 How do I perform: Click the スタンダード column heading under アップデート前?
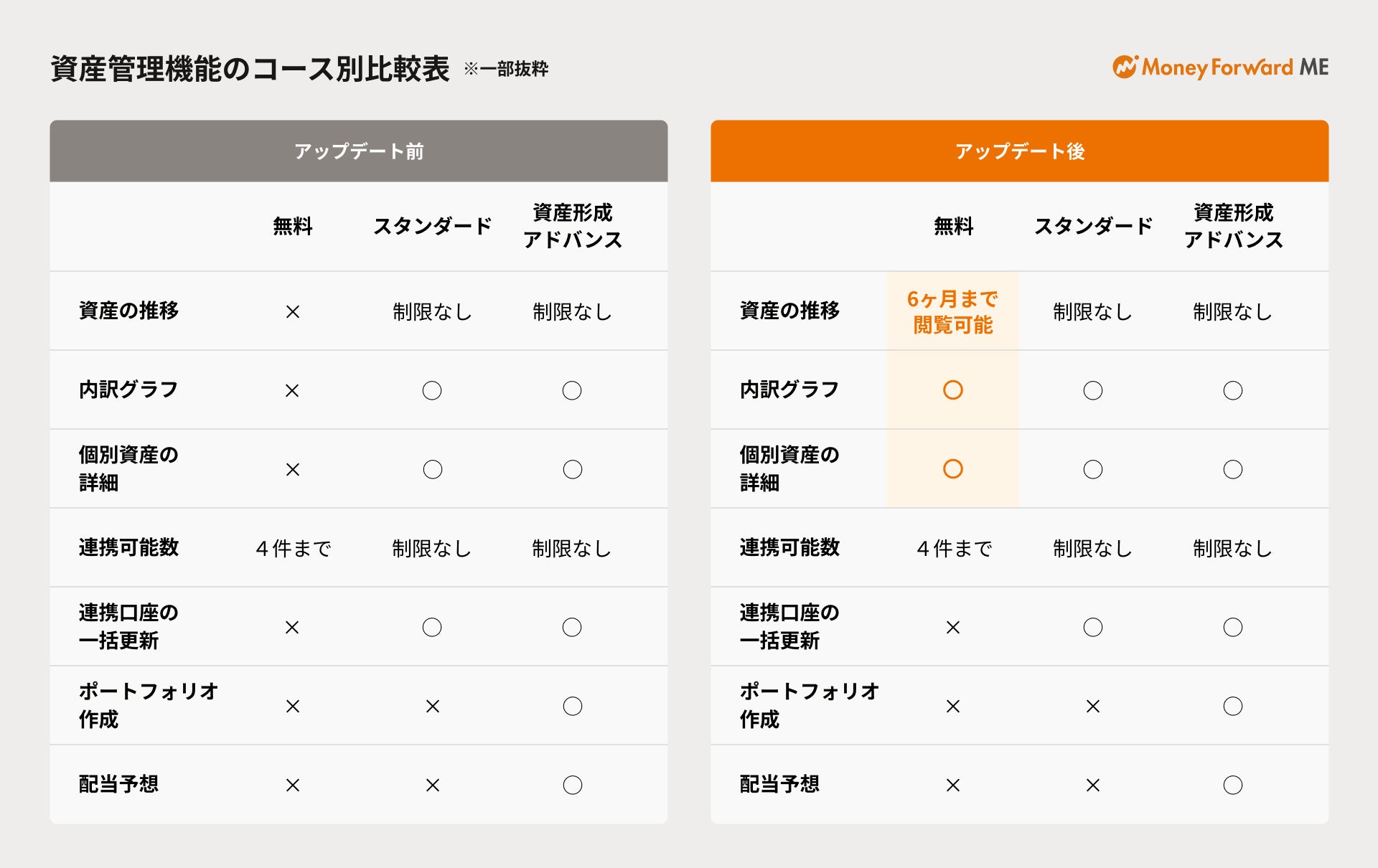[x=432, y=227]
